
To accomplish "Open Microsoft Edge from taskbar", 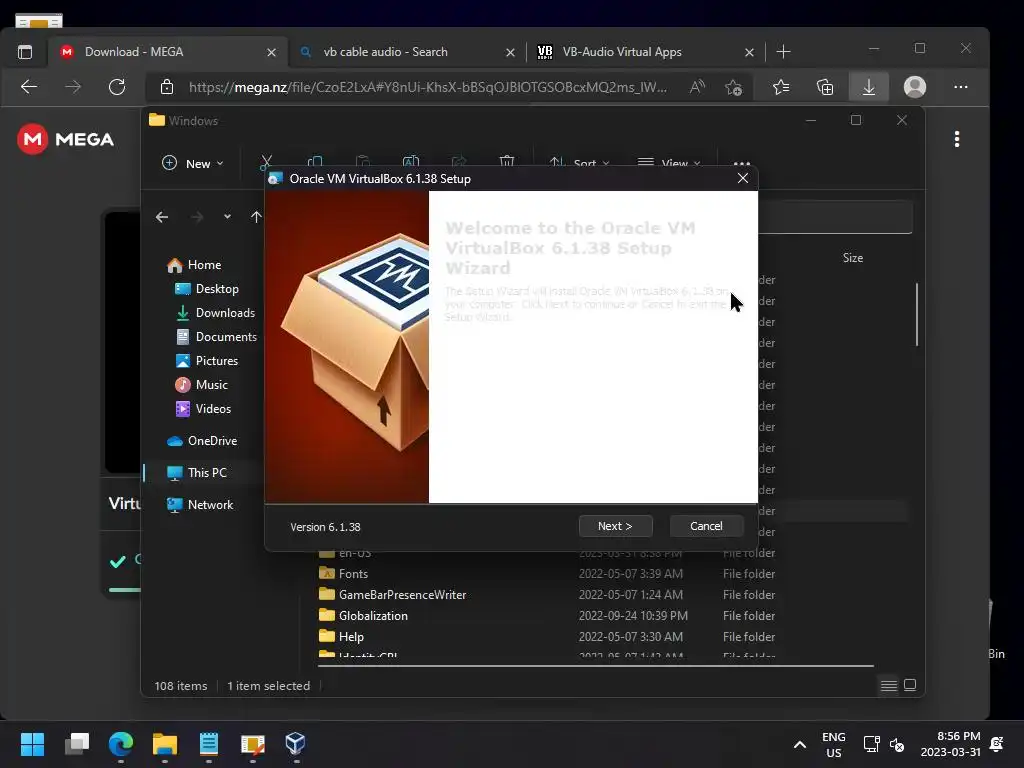I will (121, 743).
